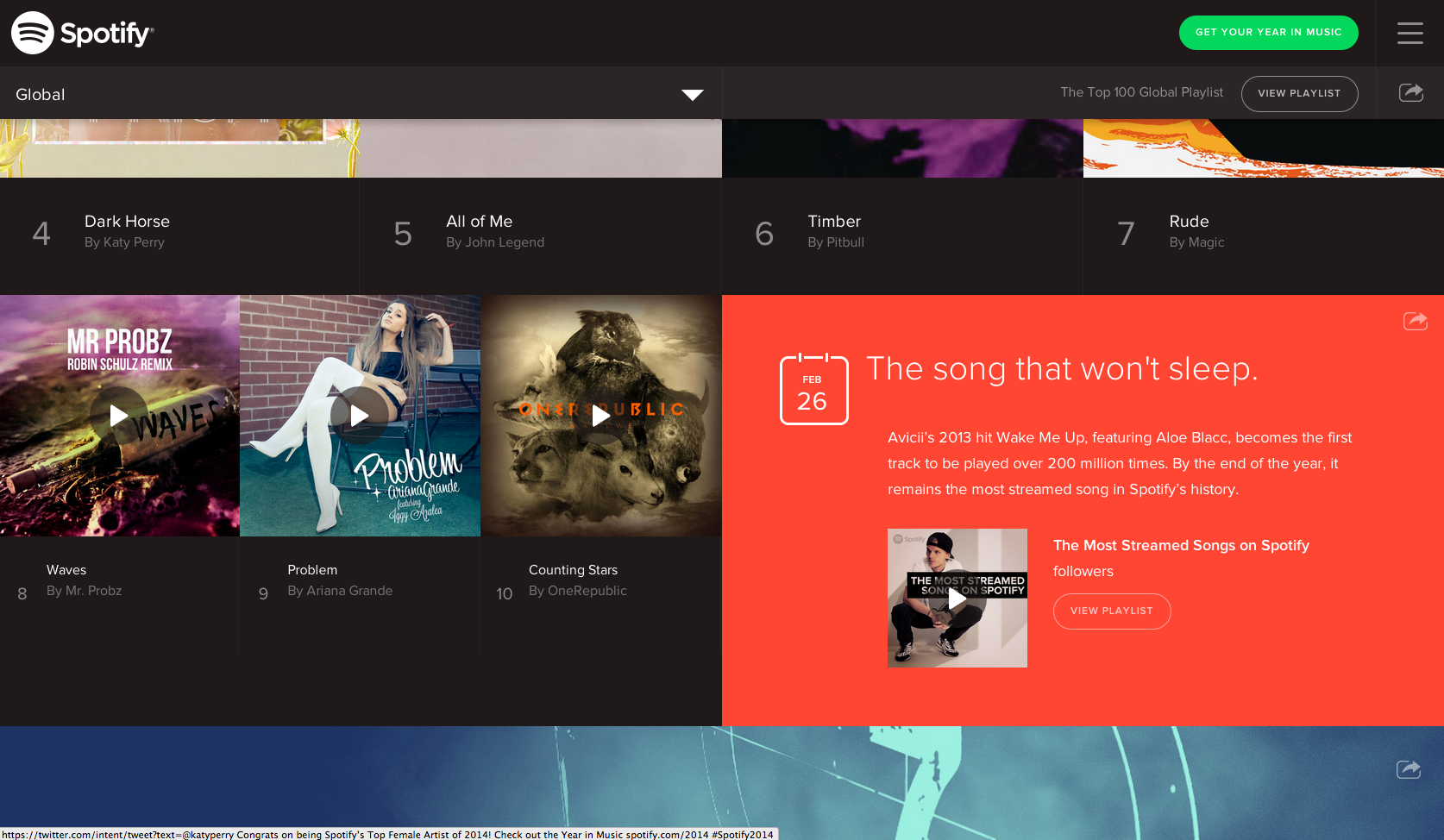Click the song that won't sleep heading
Viewport: 1444px width, 840px height.
tap(1062, 369)
